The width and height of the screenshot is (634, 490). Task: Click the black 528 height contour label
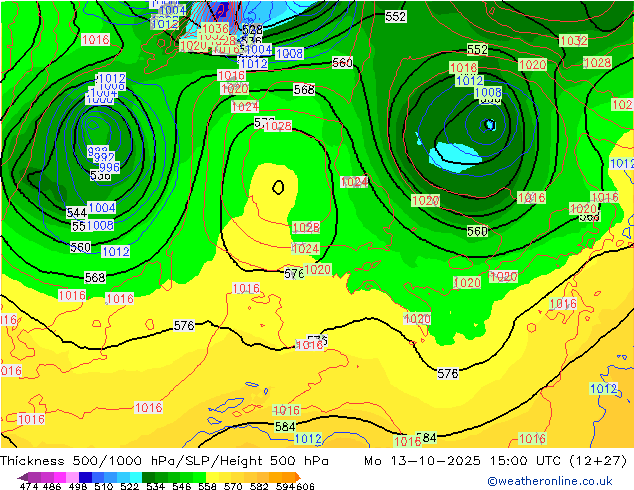click(252, 30)
